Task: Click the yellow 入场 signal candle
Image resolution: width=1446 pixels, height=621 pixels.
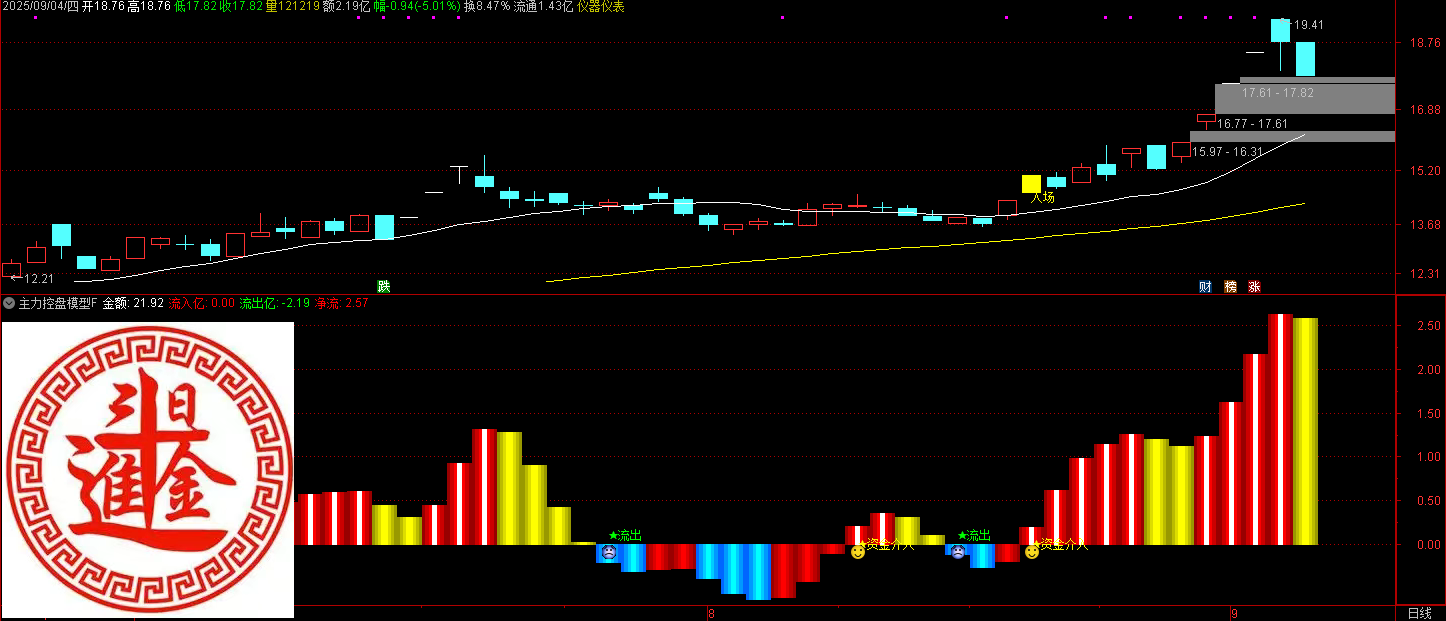Action: (1031, 183)
